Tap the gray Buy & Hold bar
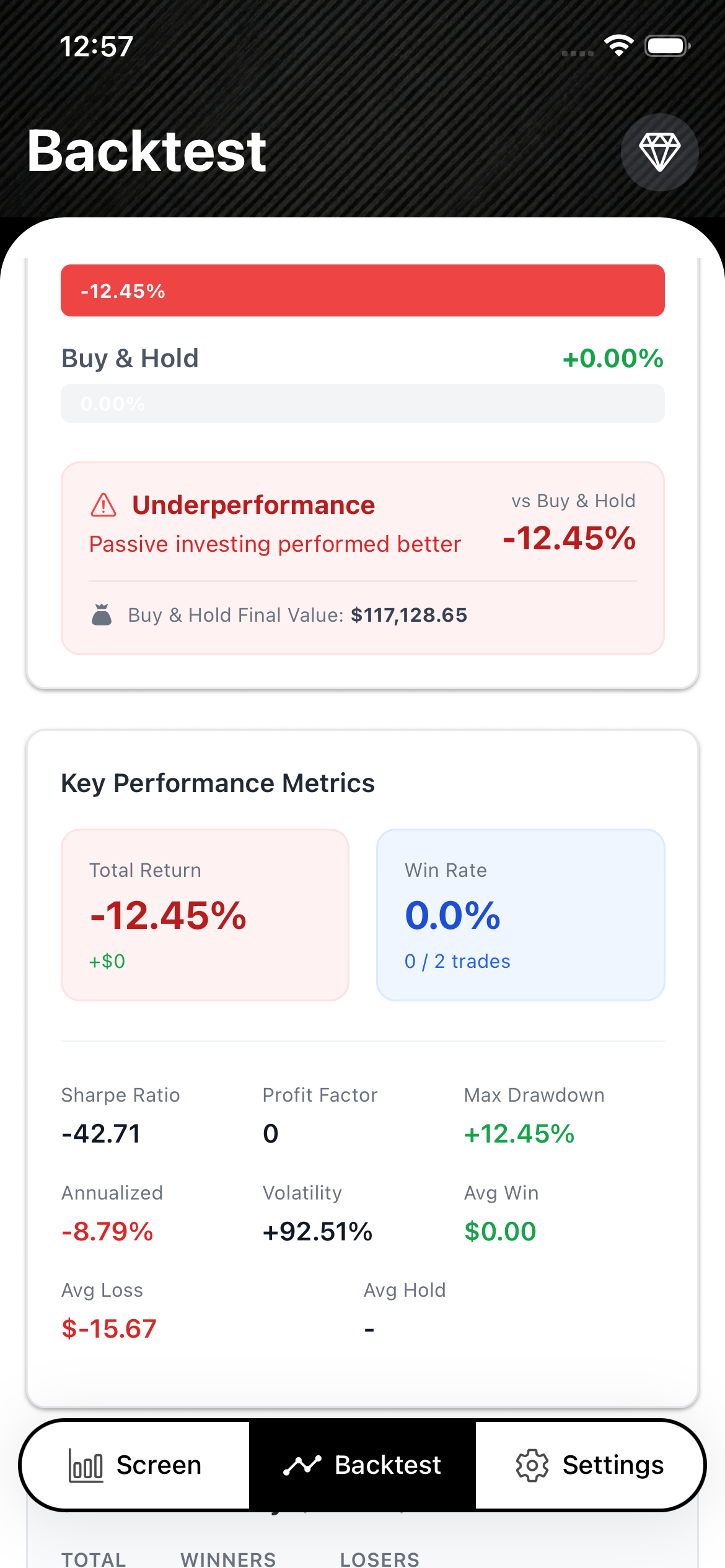The width and height of the screenshot is (725, 1568). point(362,404)
